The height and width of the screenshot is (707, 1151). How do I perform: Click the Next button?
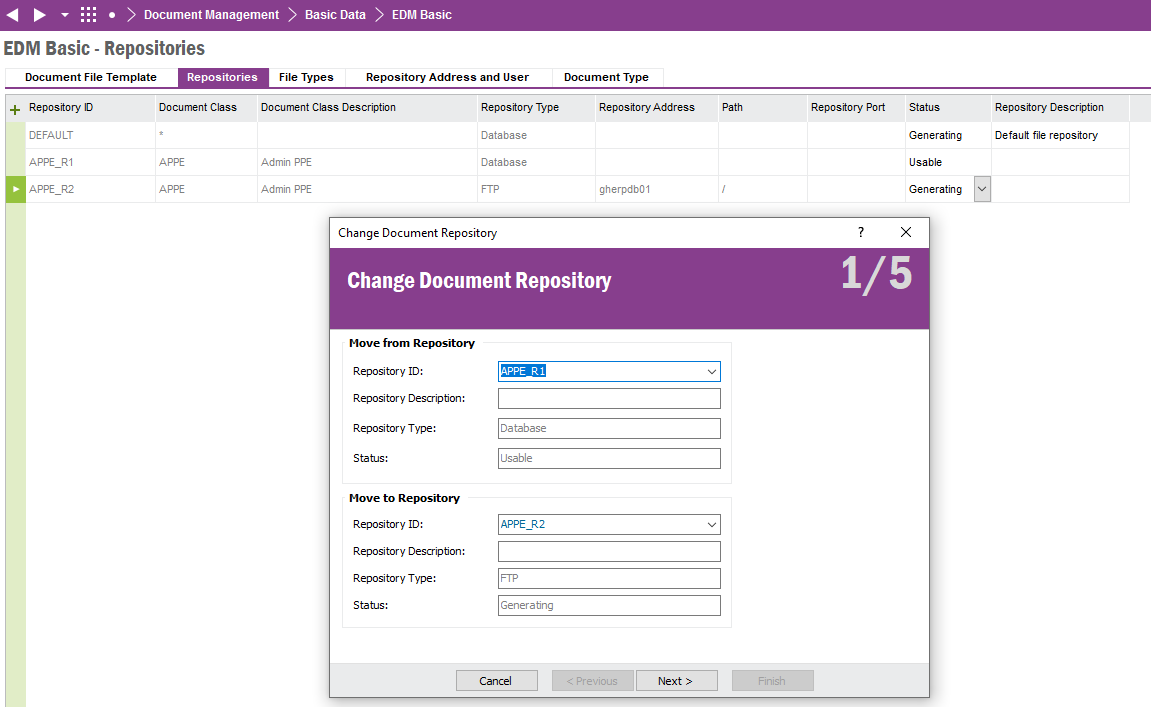676,681
